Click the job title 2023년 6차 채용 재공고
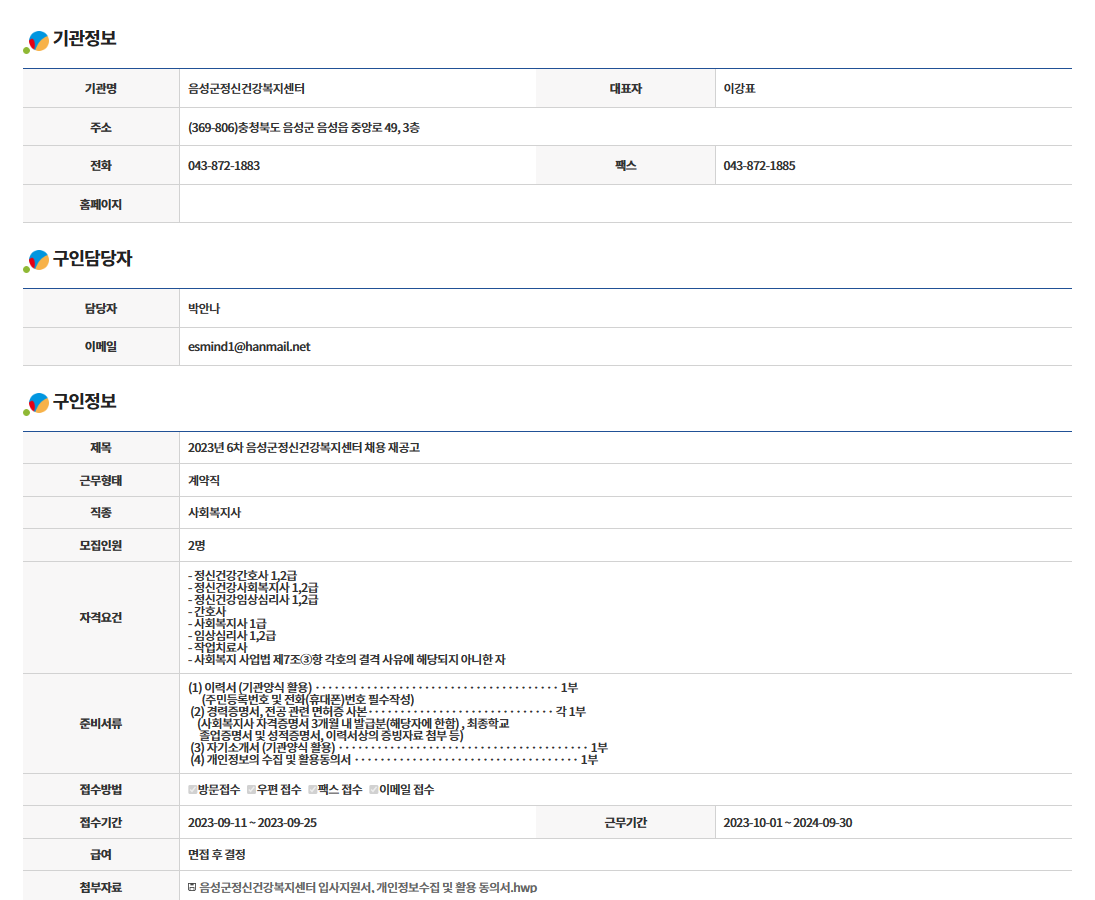Viewport: 1095px width, 900px height. point(304,447)
